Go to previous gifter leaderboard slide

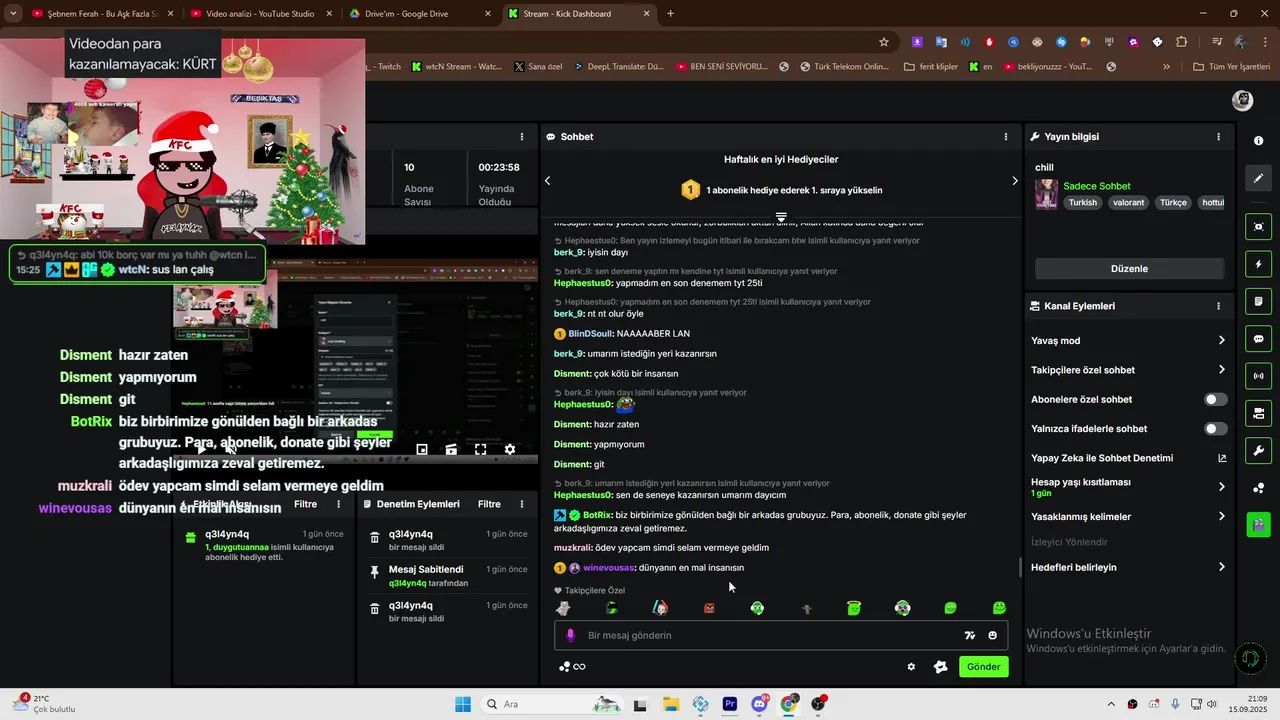[547, 181]
